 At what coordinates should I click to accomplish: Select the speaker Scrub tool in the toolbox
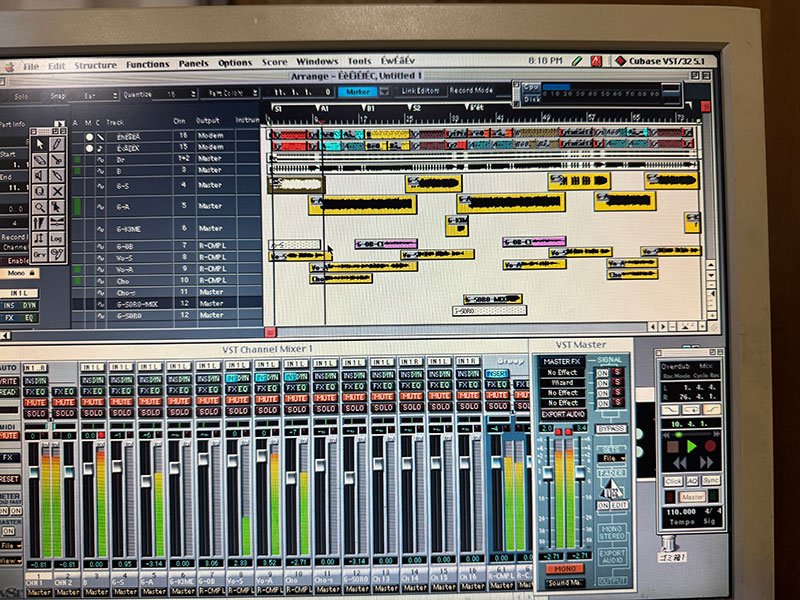point(40,177)
